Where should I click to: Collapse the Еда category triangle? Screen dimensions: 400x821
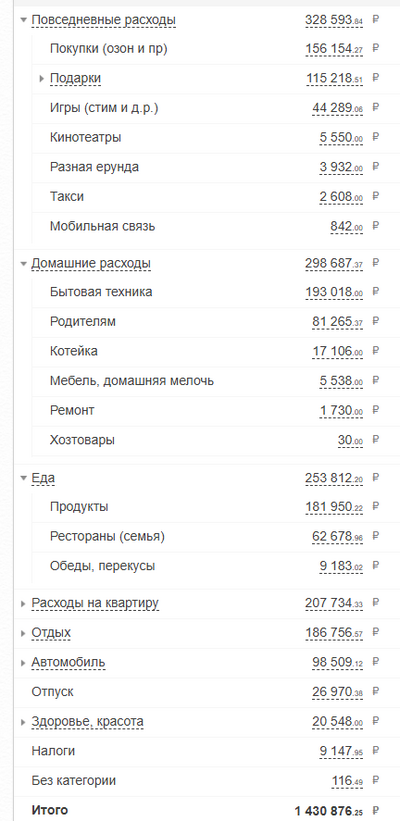23,478
